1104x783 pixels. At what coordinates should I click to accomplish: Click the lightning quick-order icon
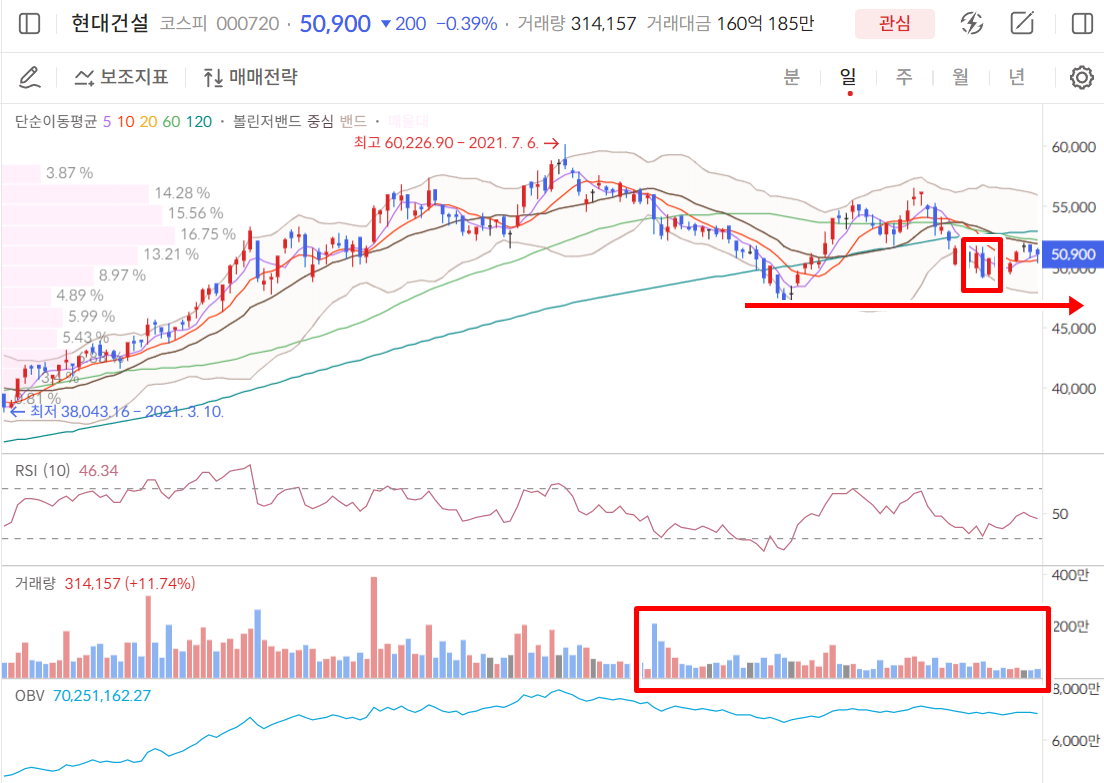pos(971,24)
